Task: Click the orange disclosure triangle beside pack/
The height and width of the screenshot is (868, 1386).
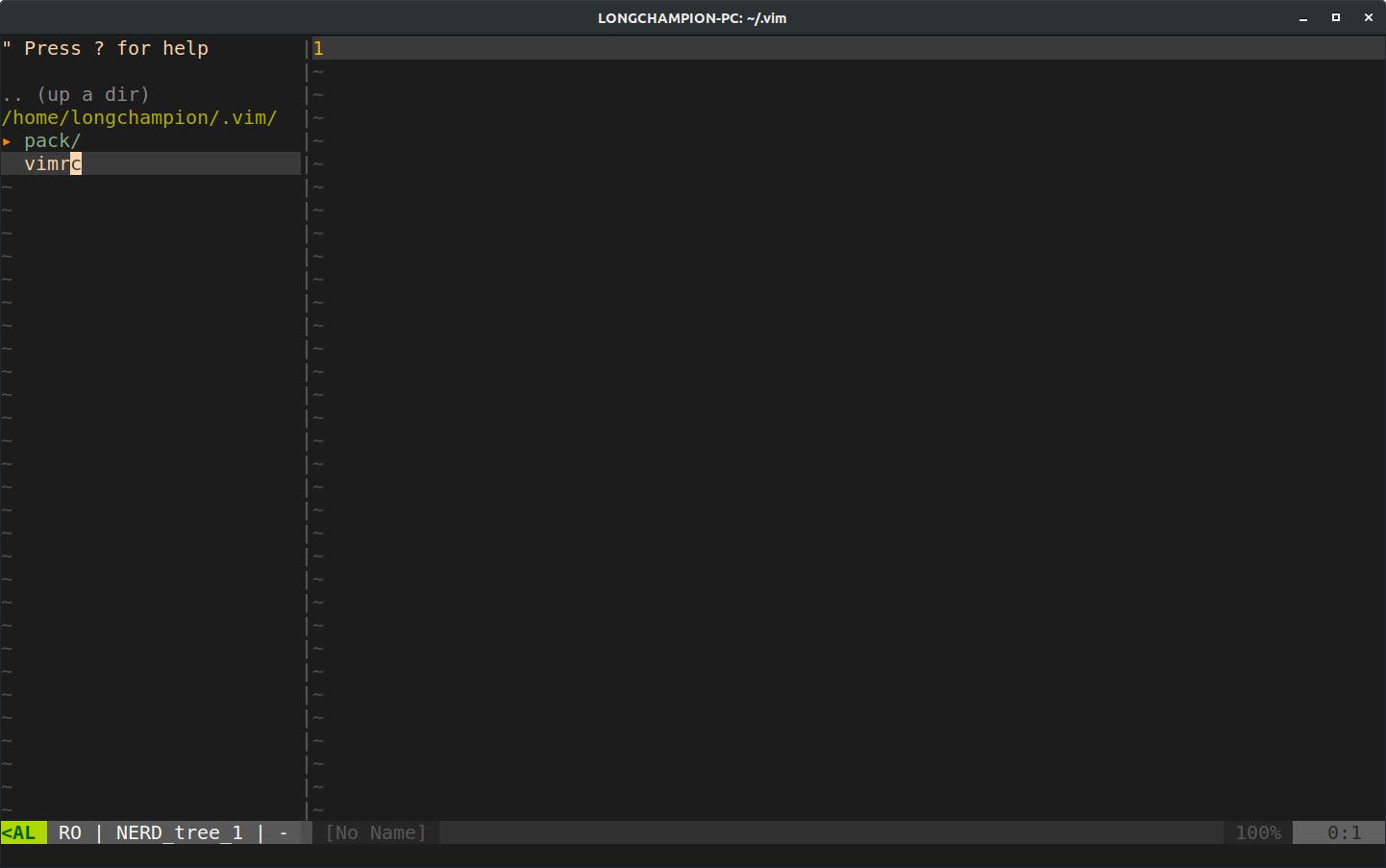Action: tap(9, 140)
